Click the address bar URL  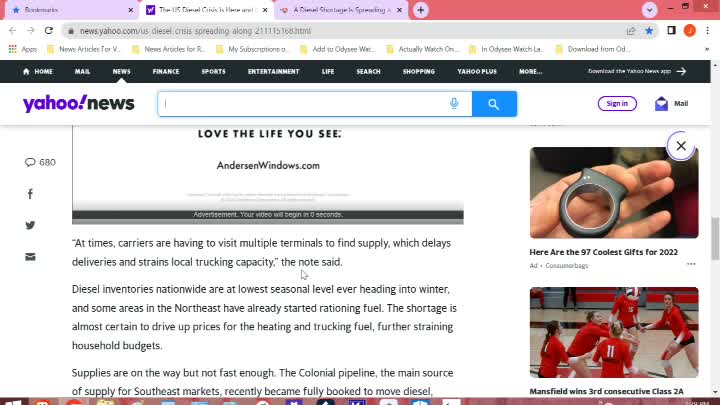(x=195, y=31)
